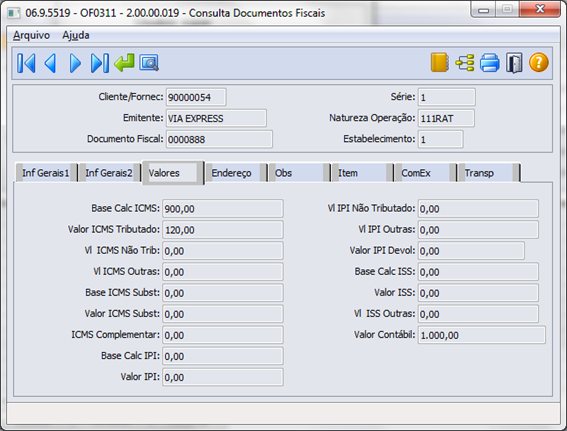
Task: Open the Ajuda menu
Action: [76, 35]
